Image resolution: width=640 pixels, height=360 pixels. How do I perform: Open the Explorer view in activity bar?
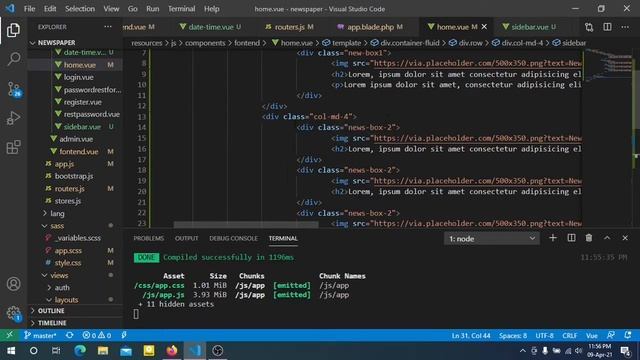[13, 30]
